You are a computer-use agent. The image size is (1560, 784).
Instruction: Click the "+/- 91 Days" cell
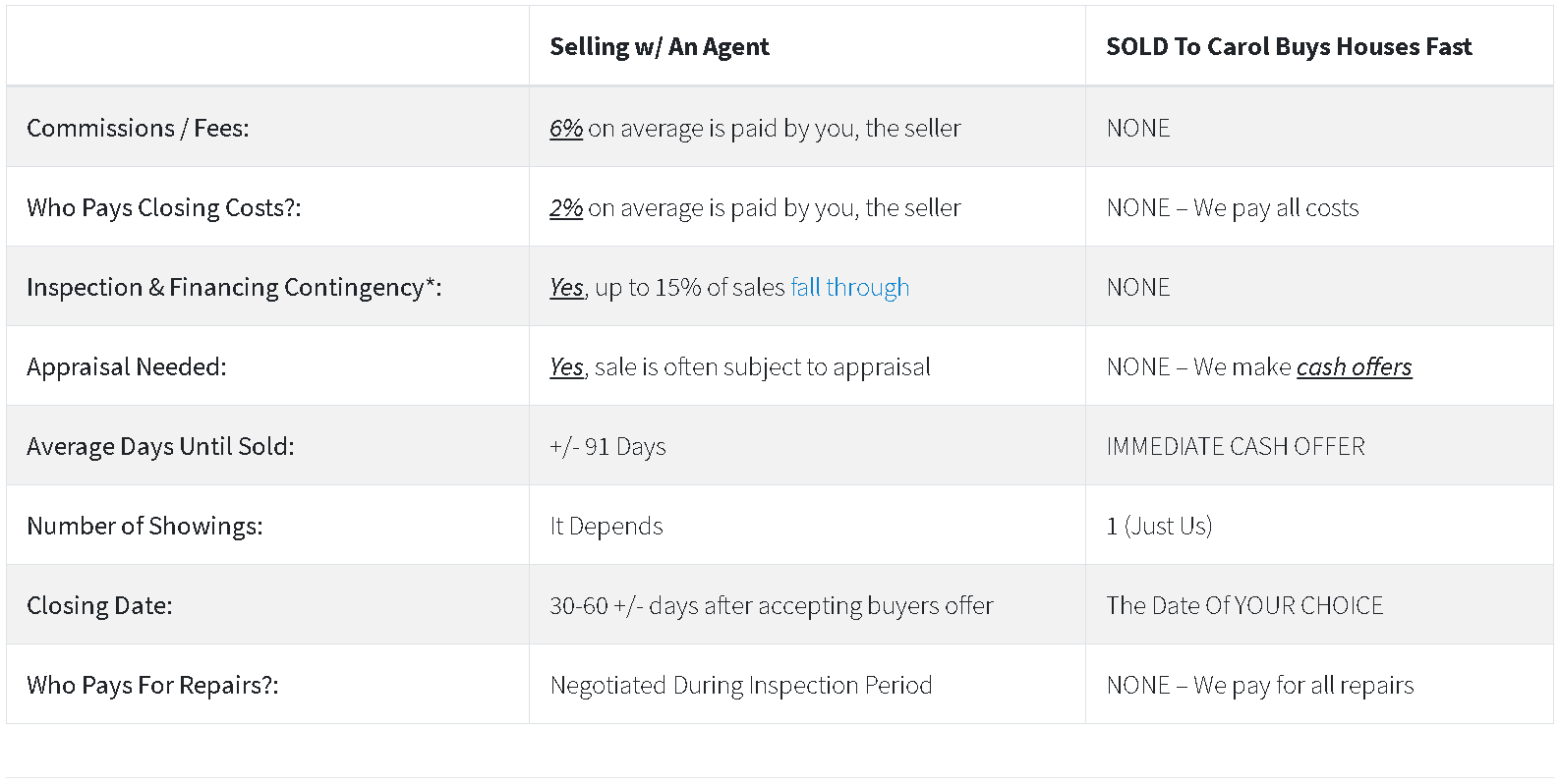point(607,446)
